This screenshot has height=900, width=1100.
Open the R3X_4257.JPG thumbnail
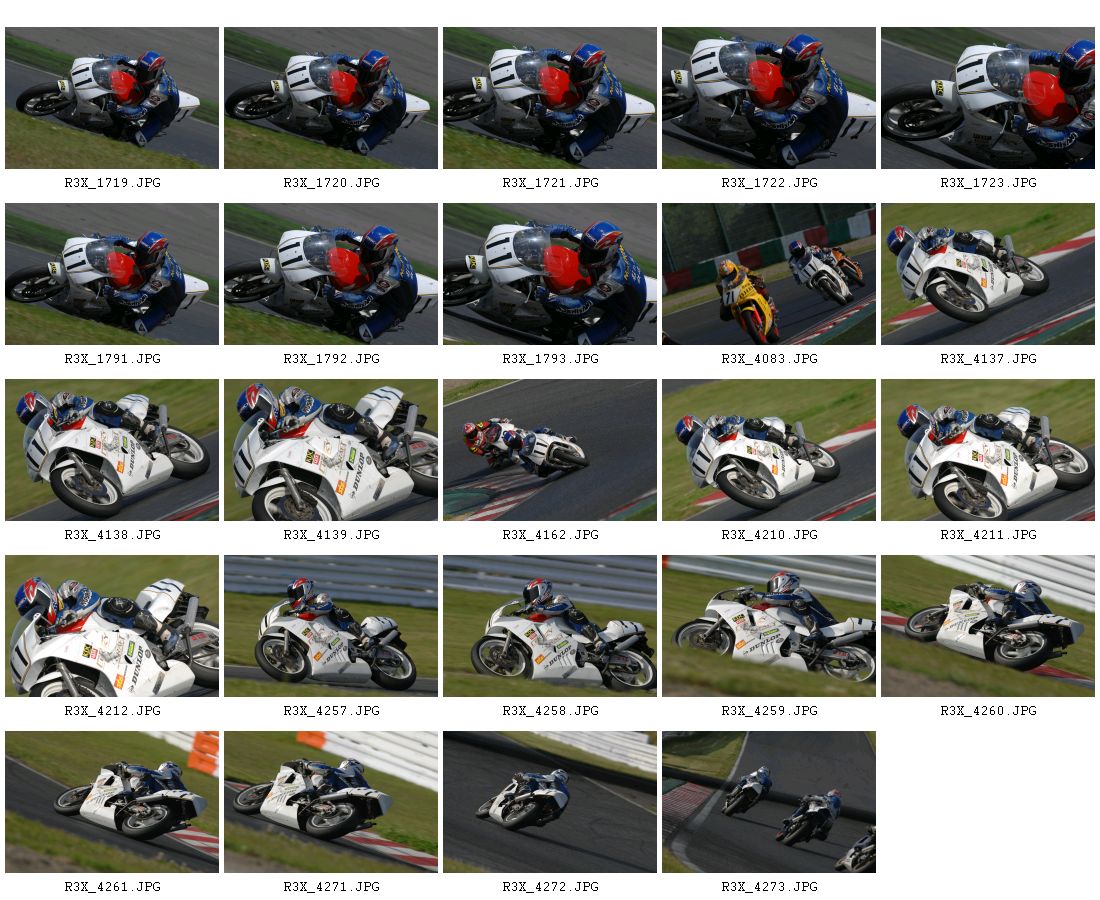pos(331,626)
